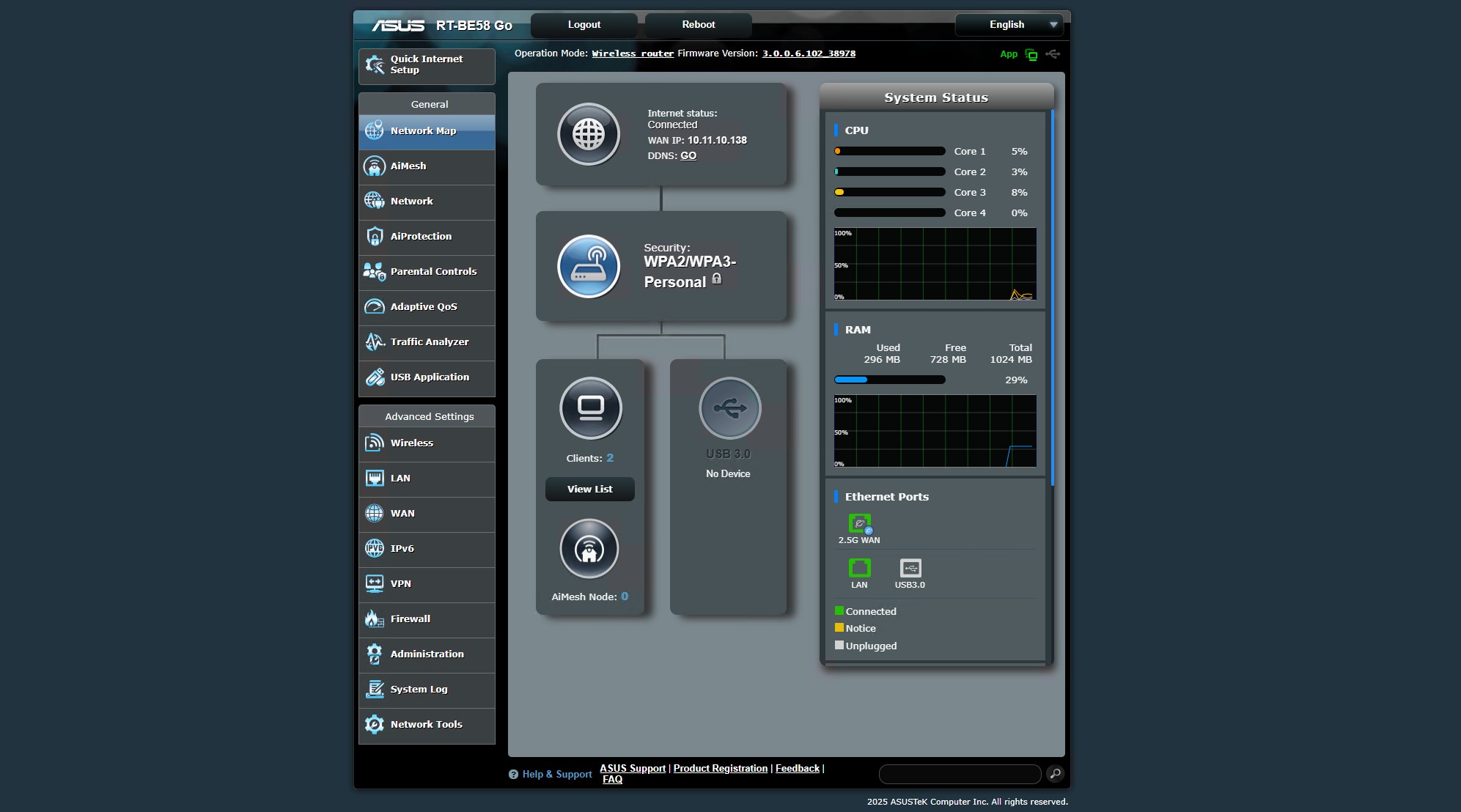Click the USB3.0 port status icon
Image resolution: width=1461 pixels, height=812 pixels.
pyautogui.click(x=910, y=568)
